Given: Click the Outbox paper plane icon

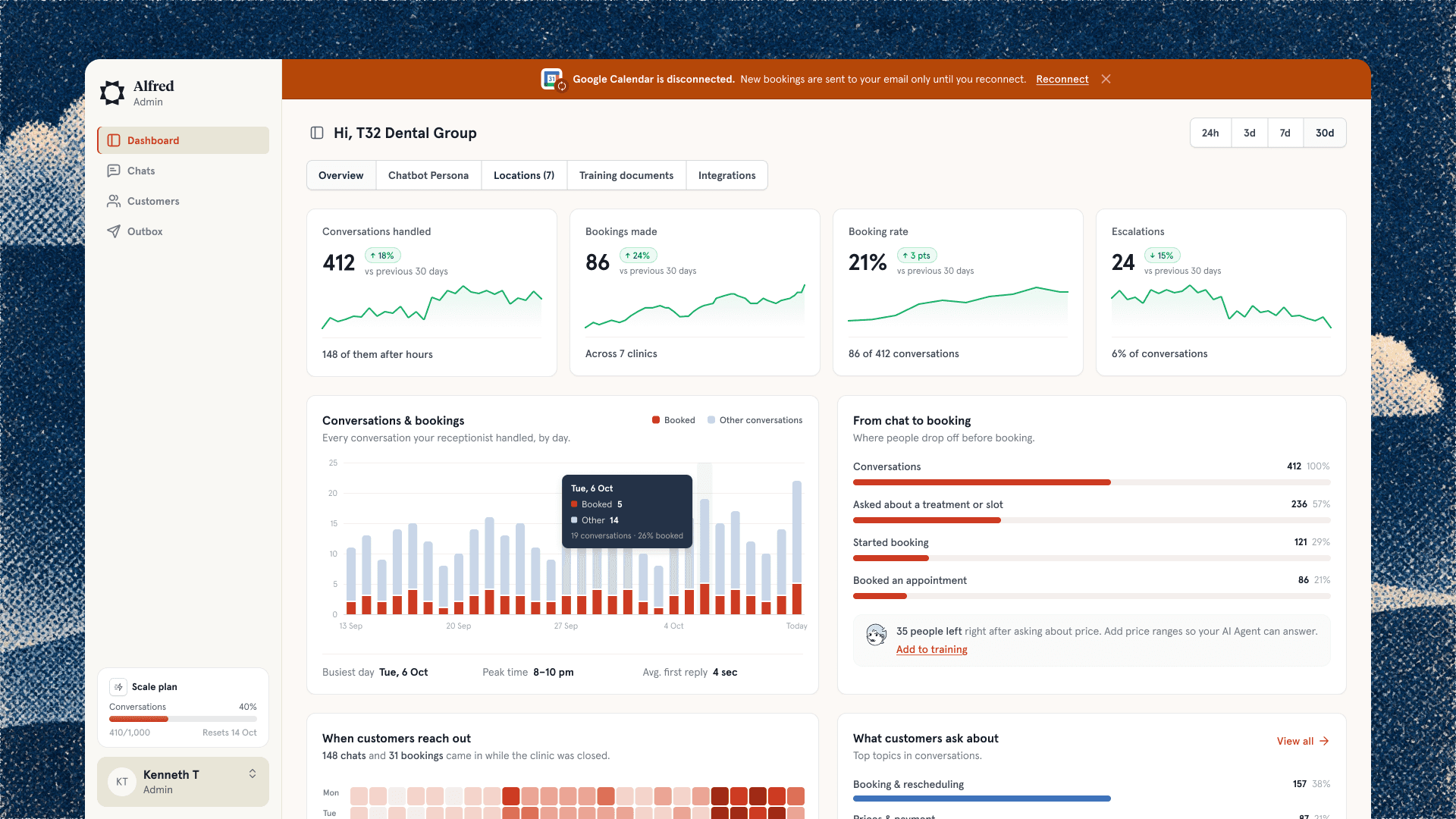Looking at the screenshot, I should [114, 231].
